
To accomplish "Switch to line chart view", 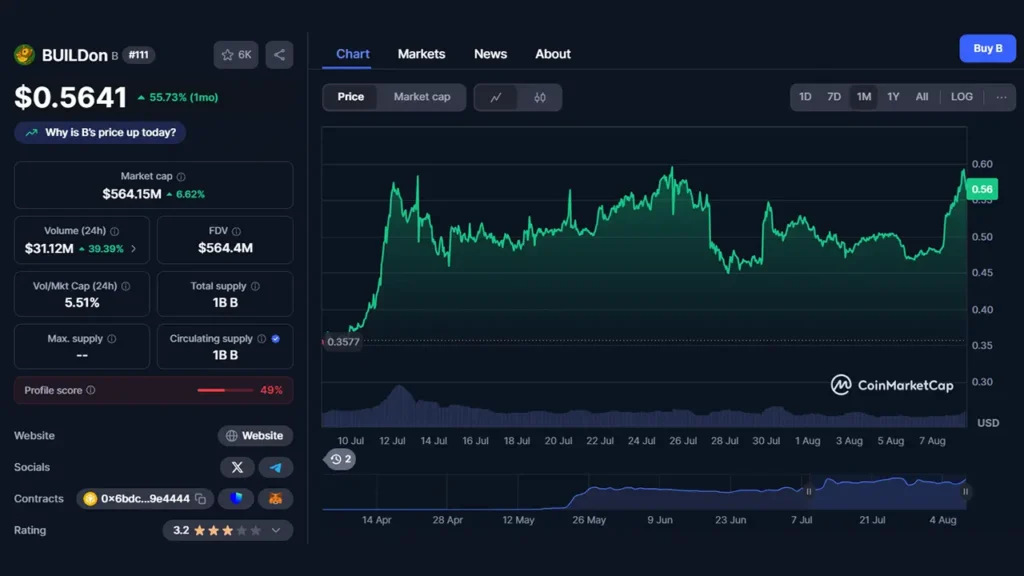I will 496,97.
